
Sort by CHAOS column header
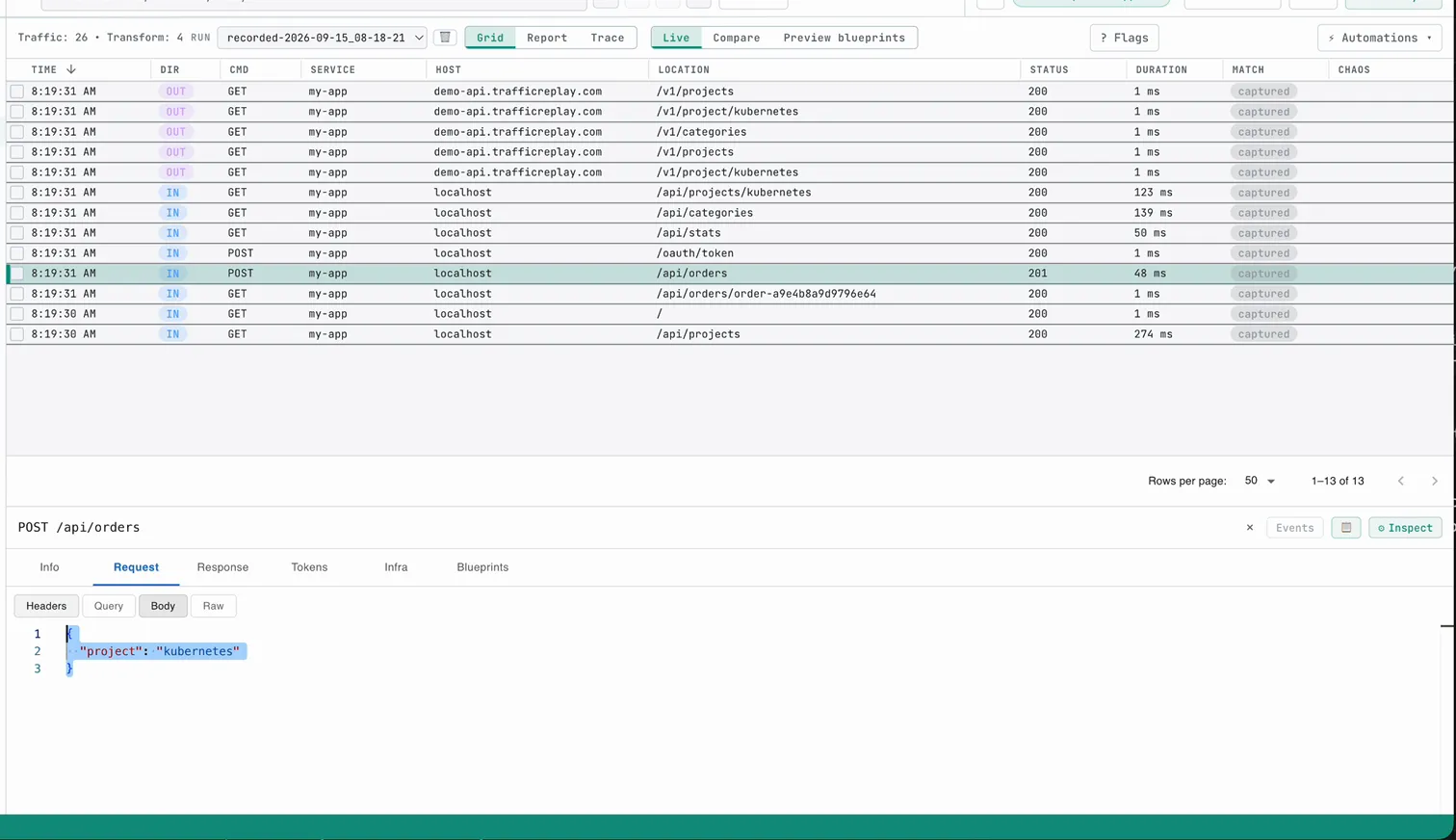click(x=1354, y=69)
